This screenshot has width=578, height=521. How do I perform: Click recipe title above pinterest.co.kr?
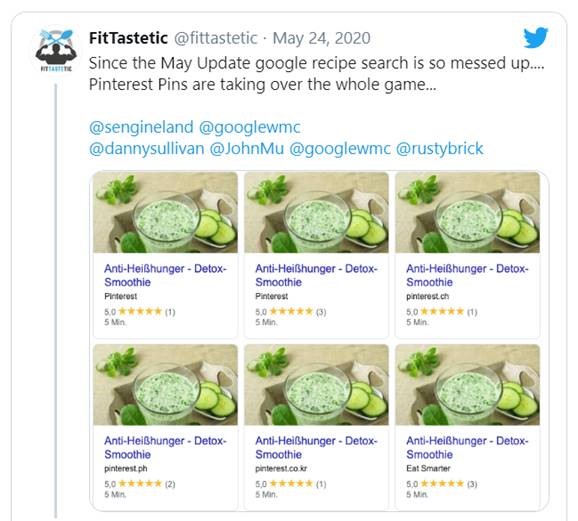click(x=316, y=447)
